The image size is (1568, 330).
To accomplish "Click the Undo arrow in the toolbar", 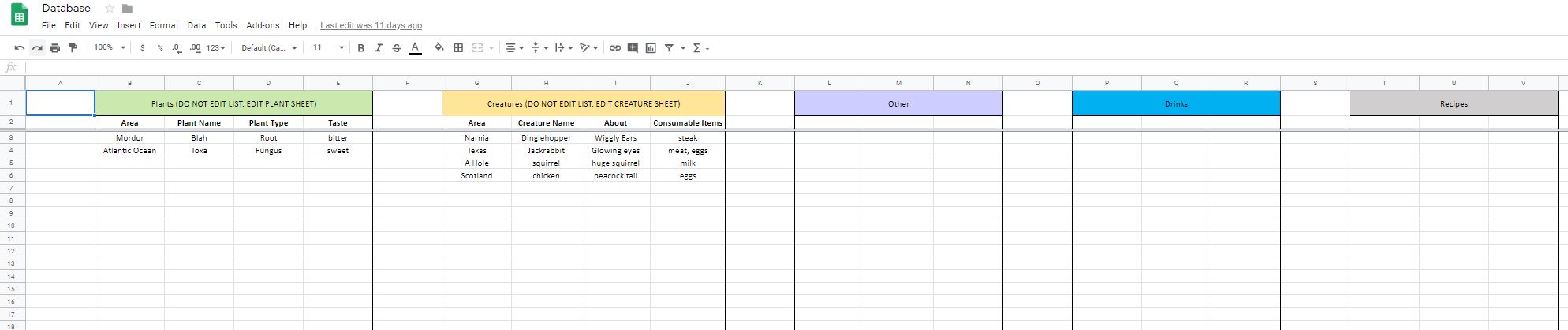I will point(19,48).
